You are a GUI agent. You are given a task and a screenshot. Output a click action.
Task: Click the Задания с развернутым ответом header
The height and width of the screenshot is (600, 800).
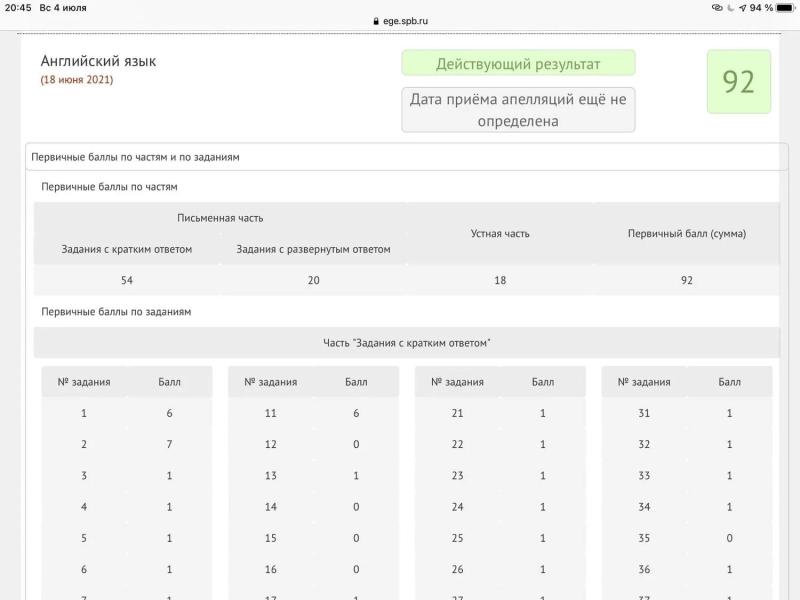click(x=313, y=249)
